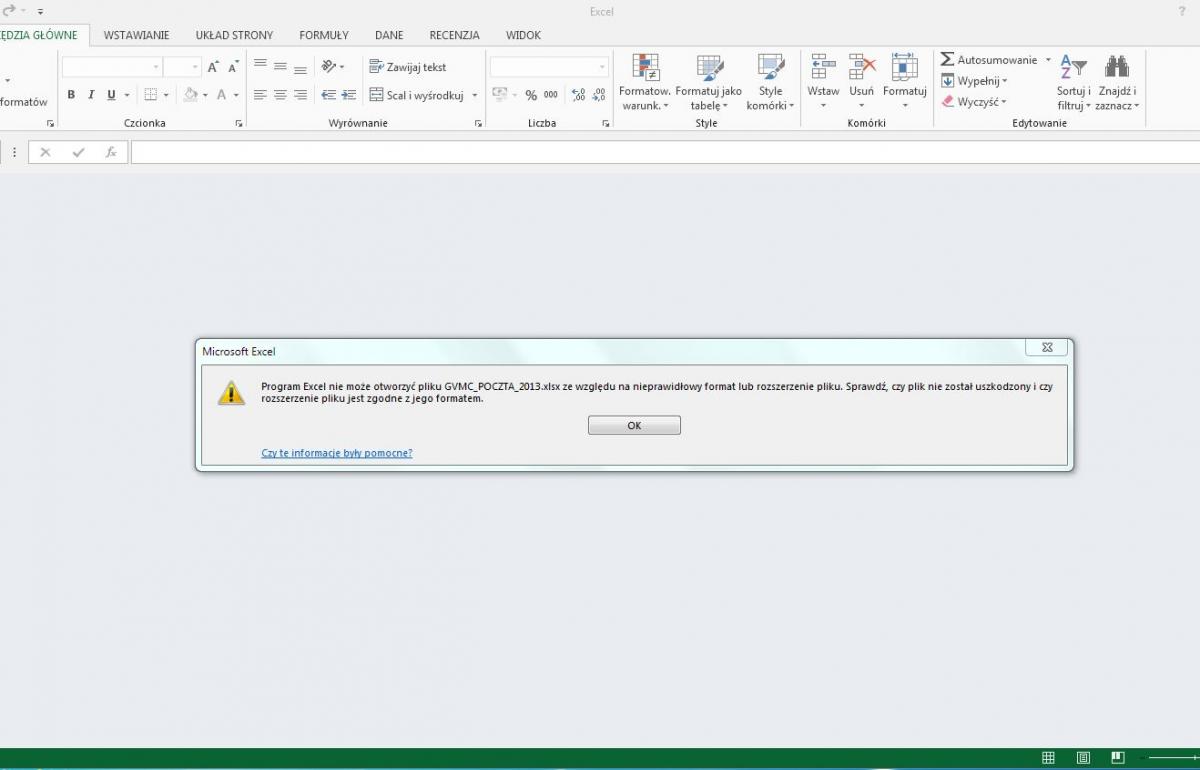Align text left
Viewport: 1200px width, 770px height.
(260, 95)
